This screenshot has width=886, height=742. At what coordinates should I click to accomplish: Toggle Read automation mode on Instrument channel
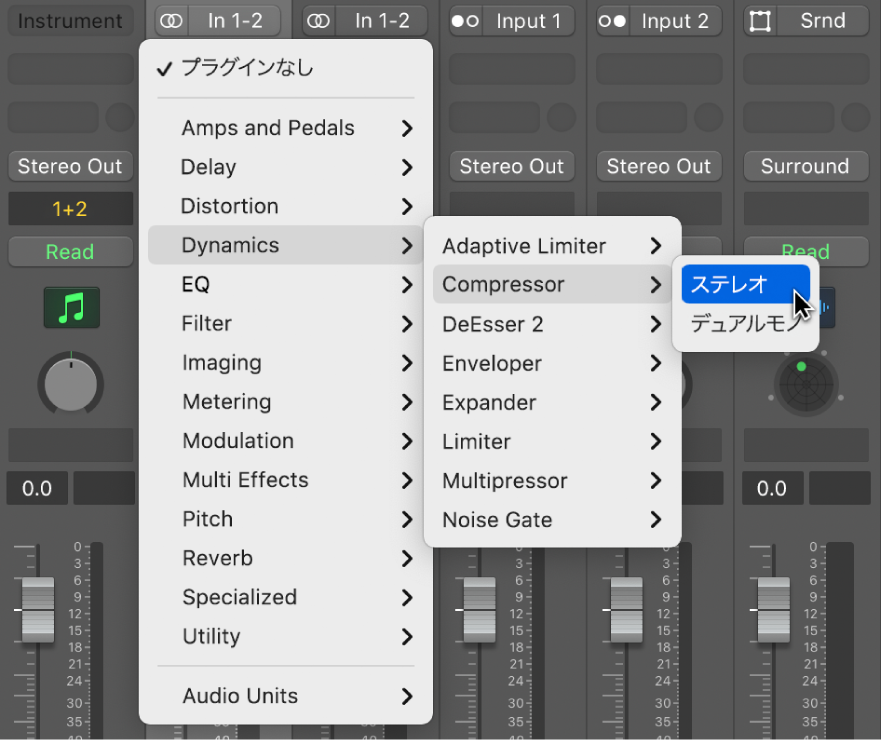pyautogui.click(x=70, y=252)
